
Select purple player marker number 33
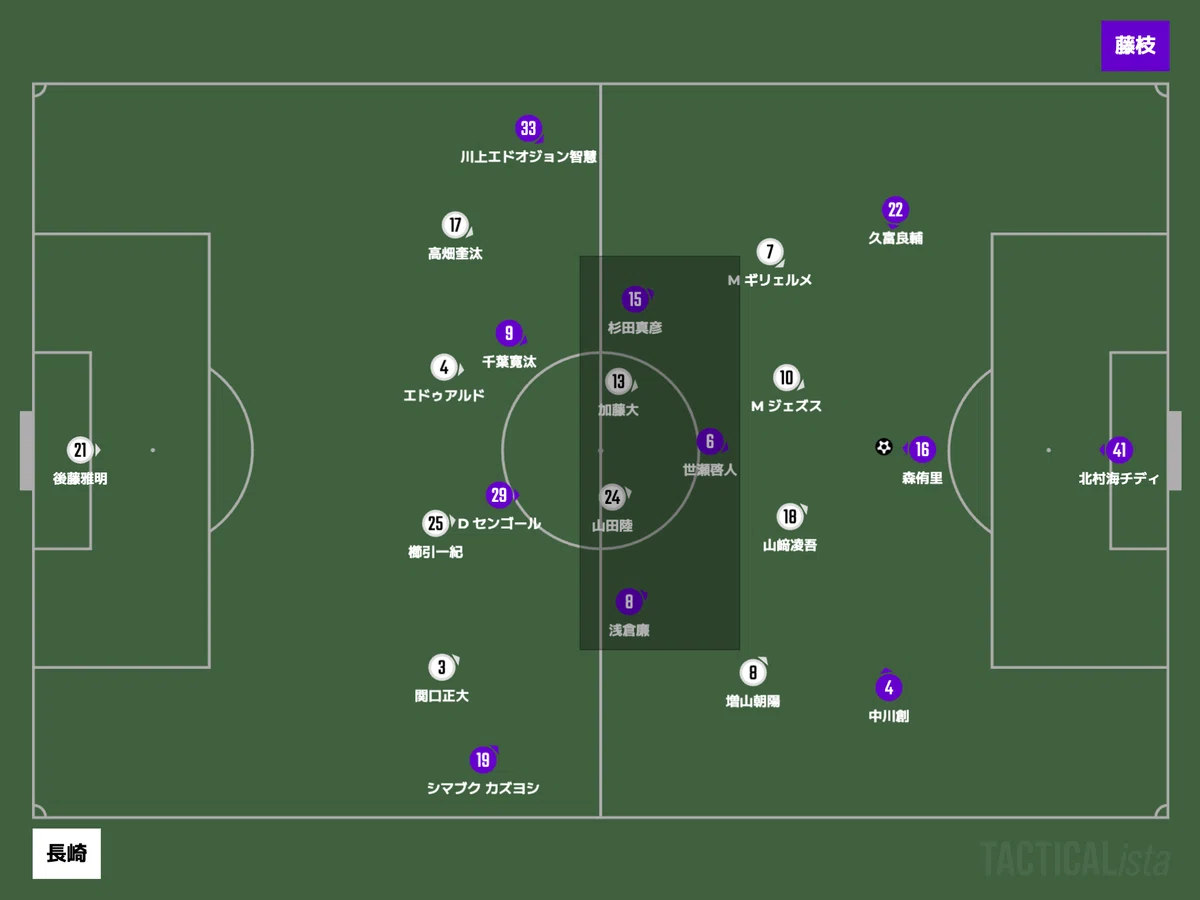(529, 128)
